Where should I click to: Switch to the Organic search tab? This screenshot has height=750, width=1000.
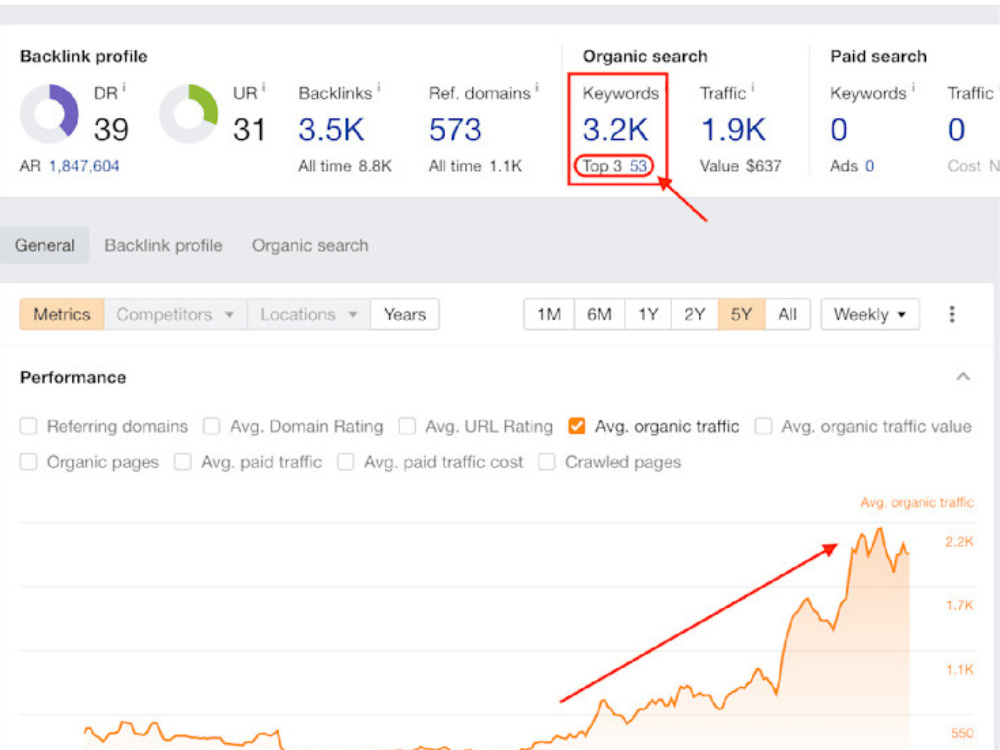coord(310,246)
